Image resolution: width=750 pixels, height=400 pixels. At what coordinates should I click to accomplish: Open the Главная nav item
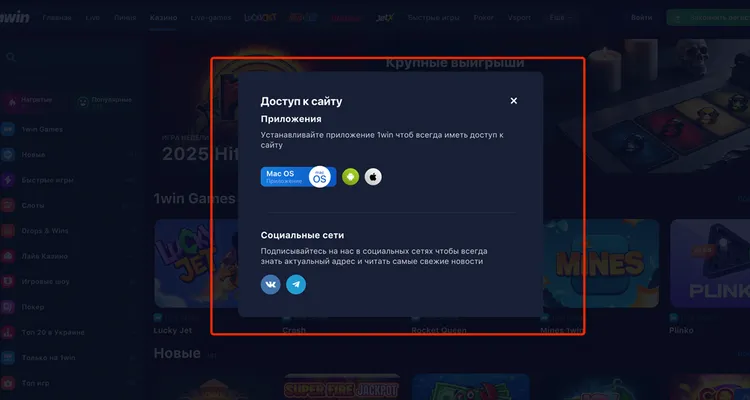(x=57, y=18)
